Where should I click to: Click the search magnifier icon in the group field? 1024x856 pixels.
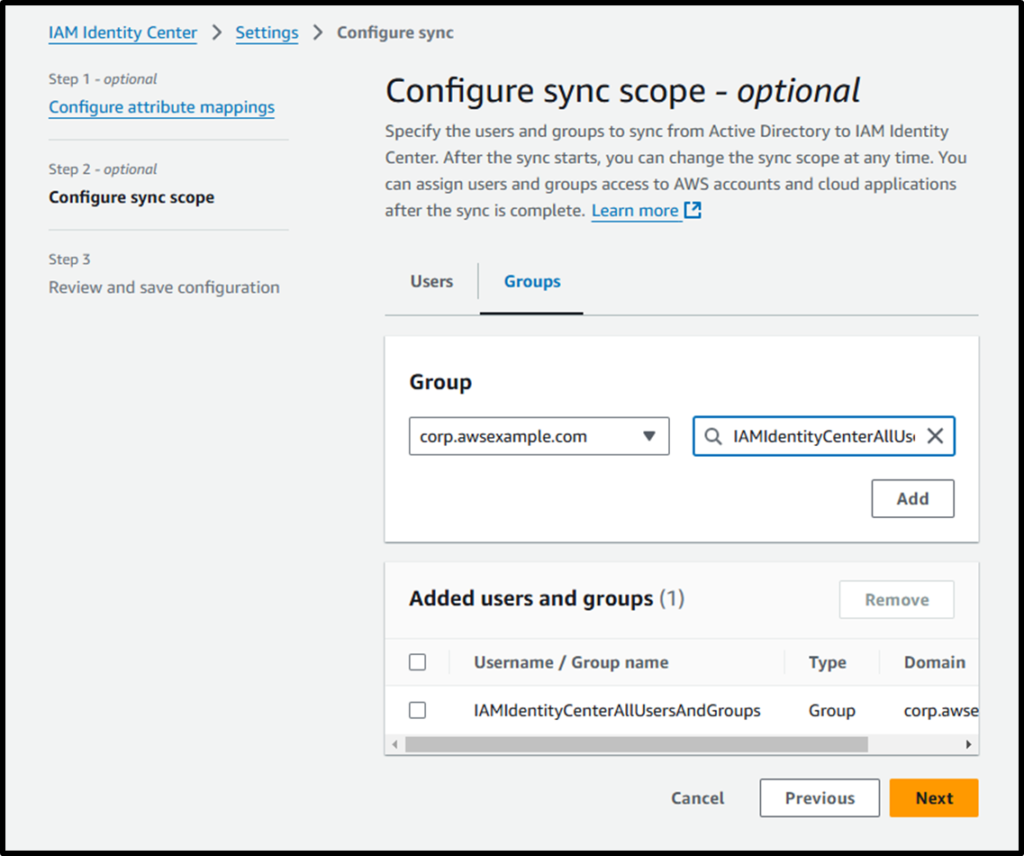click(712, 435)
